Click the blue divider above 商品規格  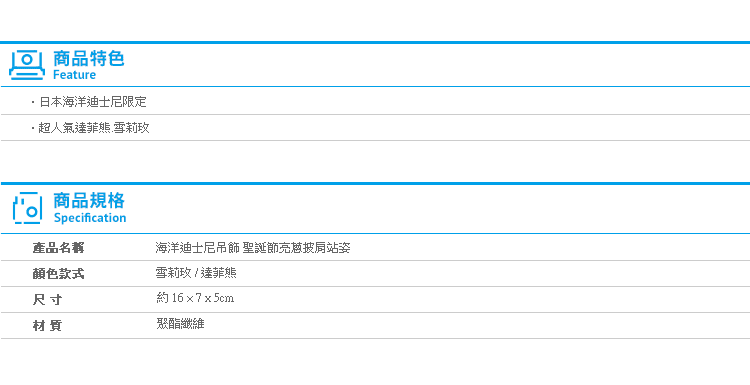pos(375,184)
